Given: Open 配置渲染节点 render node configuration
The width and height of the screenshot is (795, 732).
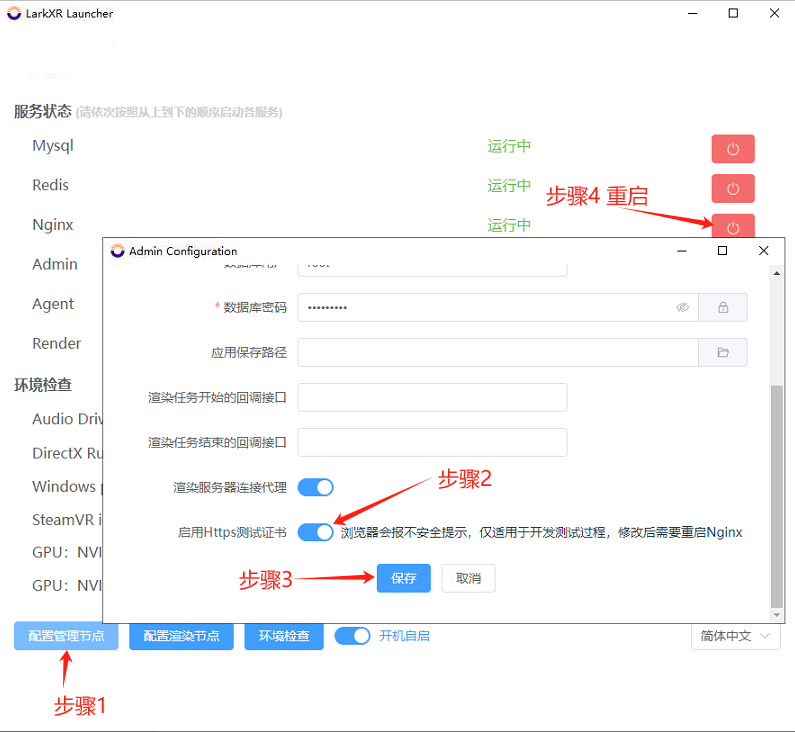Looking at the screenshot, I should pos(182,636).
